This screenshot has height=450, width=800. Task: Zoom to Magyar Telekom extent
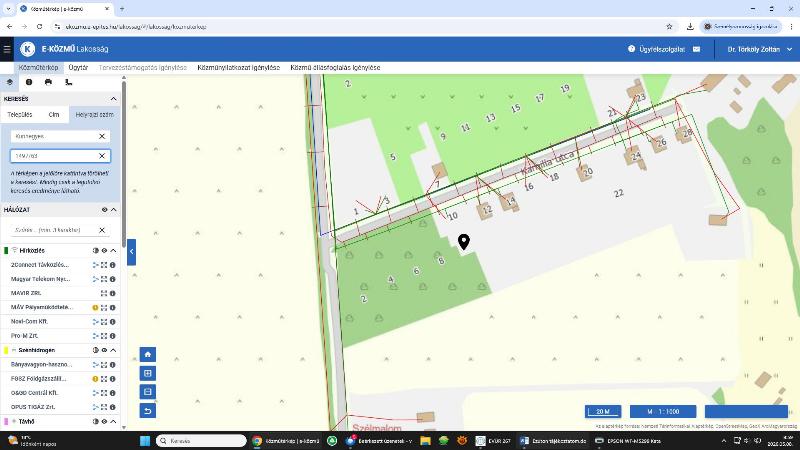click(x=104, y=279)
